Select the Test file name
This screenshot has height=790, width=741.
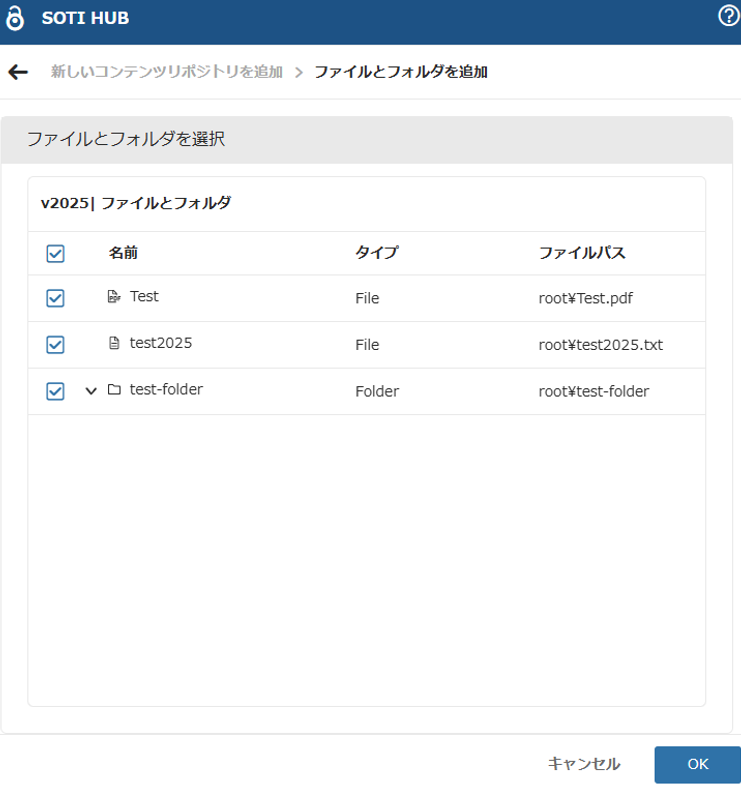(144, 296)
